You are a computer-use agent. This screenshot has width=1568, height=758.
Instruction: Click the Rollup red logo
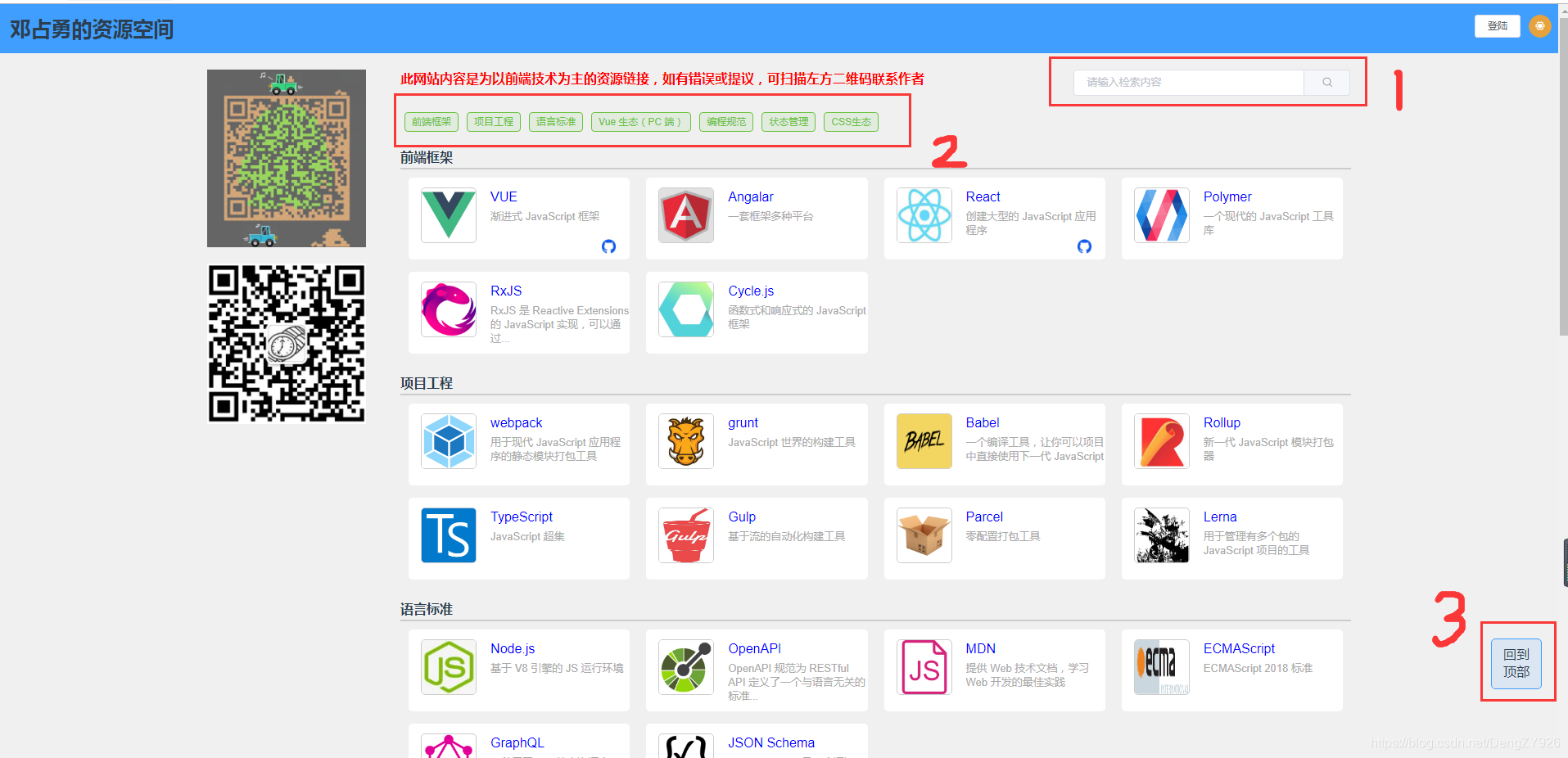pos(1162,441)
